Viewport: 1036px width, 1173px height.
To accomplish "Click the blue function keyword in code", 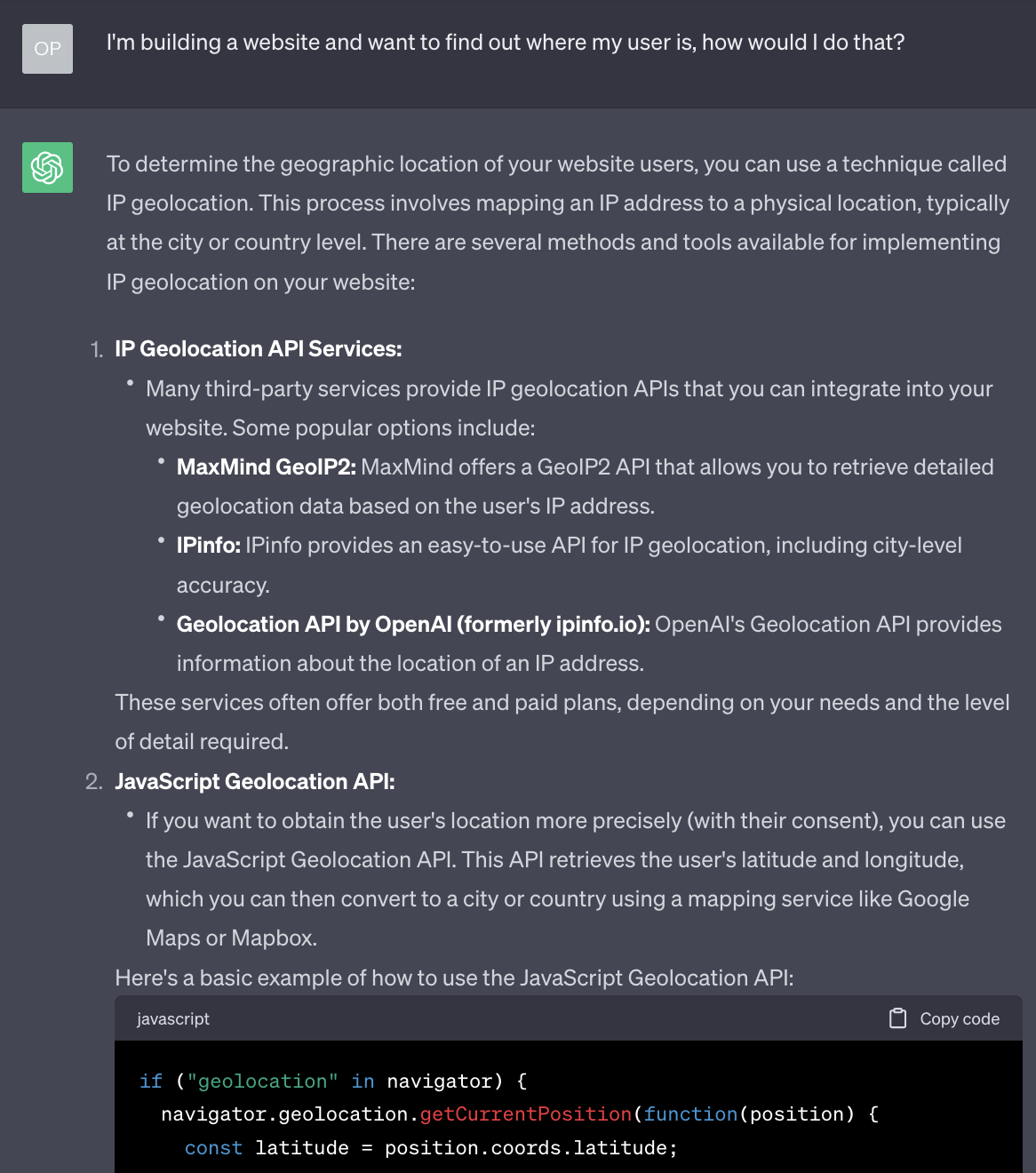I will tap(690, 1114).
